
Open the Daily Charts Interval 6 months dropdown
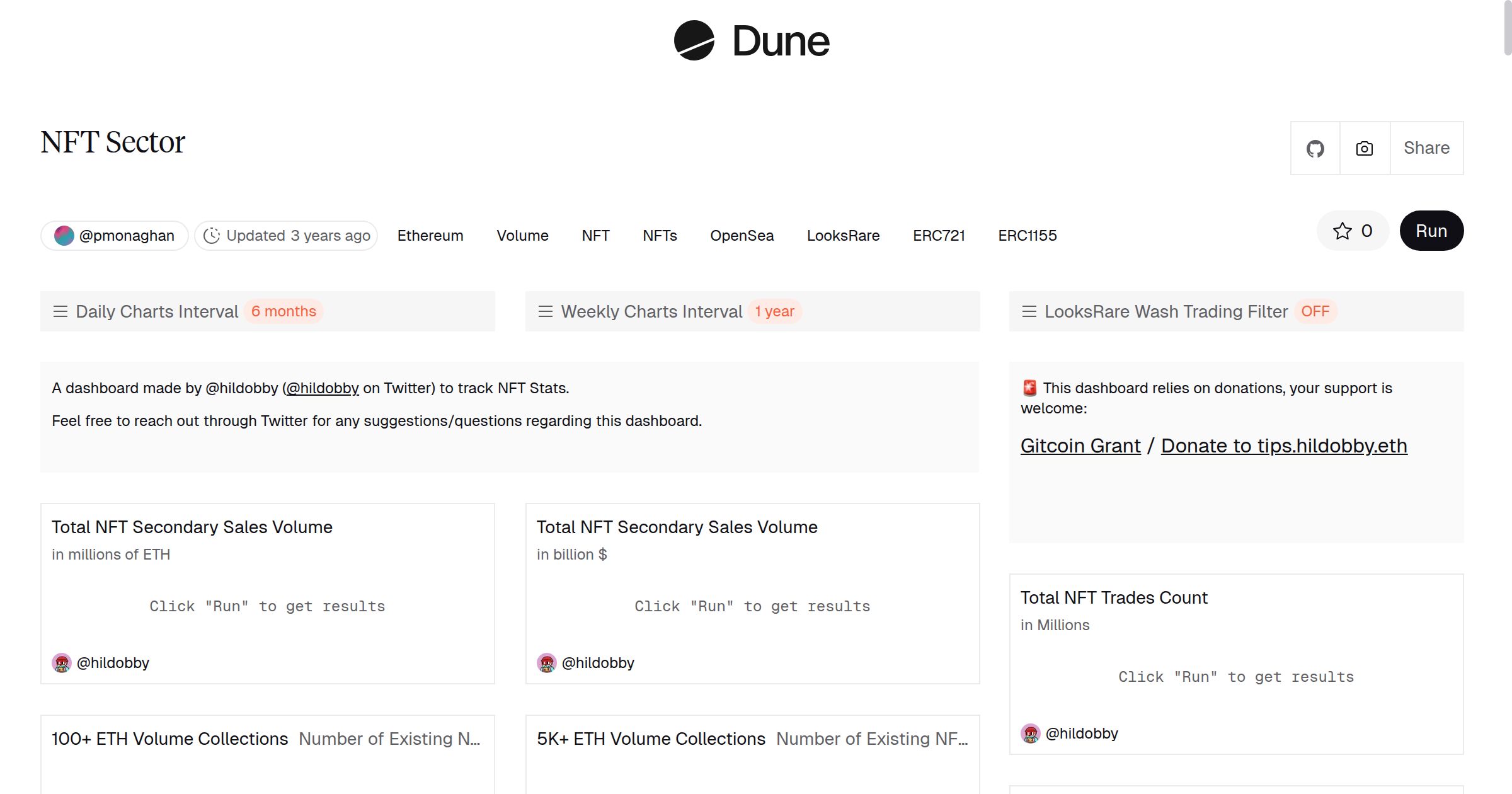283,311
